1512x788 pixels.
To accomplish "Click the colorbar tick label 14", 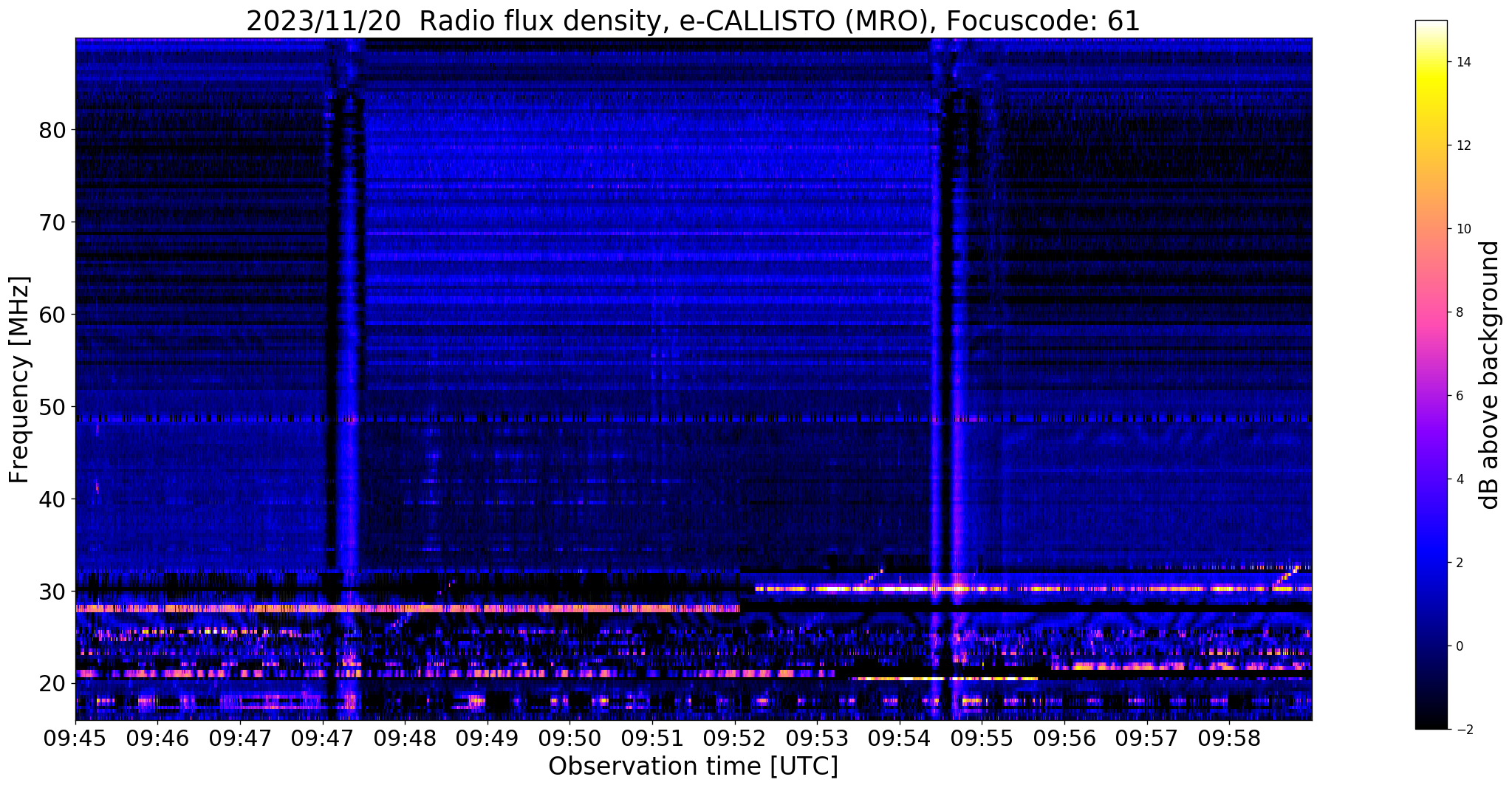I will coord(1463,62).
